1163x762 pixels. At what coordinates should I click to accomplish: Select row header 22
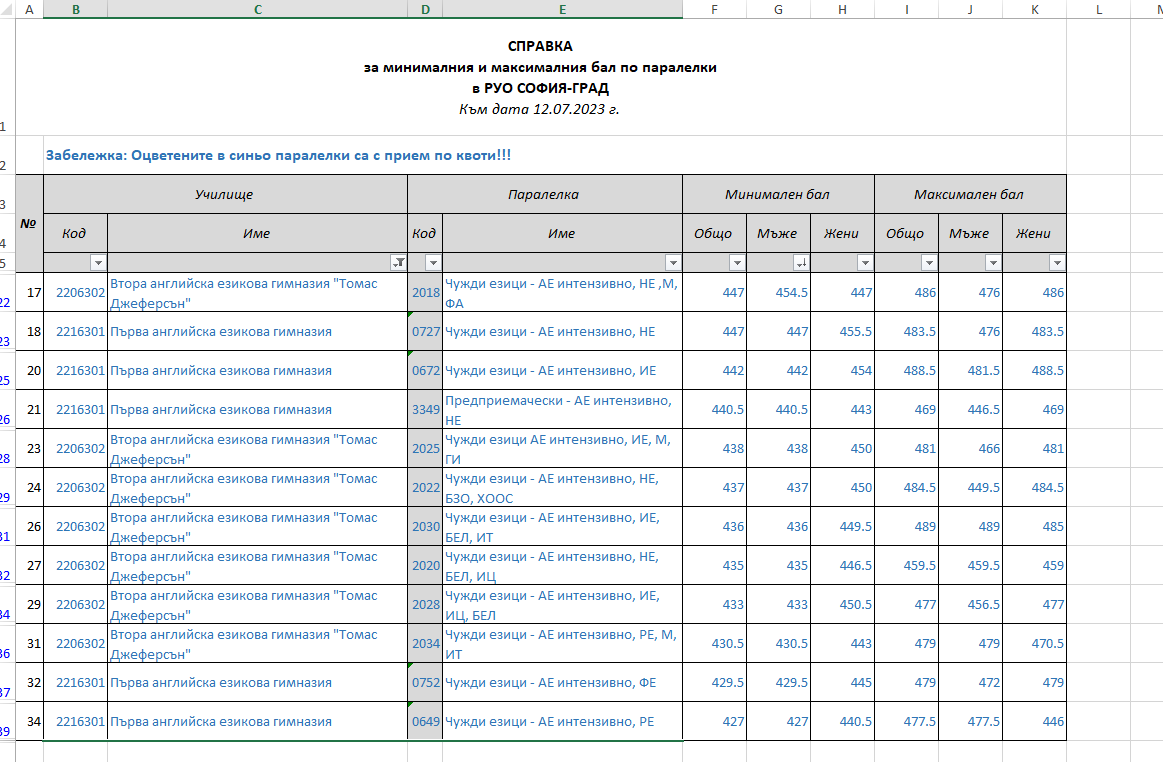7,301
